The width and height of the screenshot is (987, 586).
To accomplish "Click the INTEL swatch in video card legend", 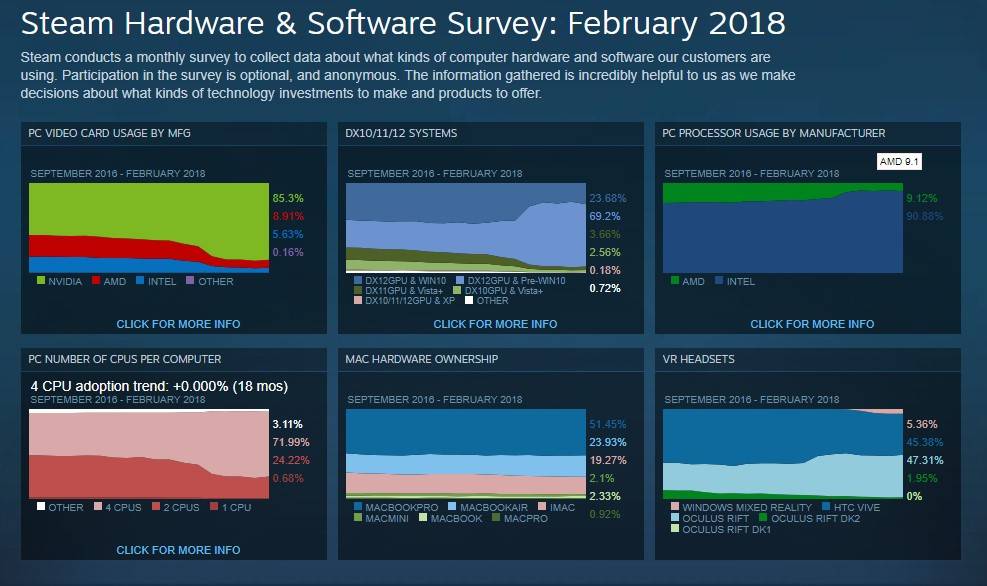I will pos(140,280).
